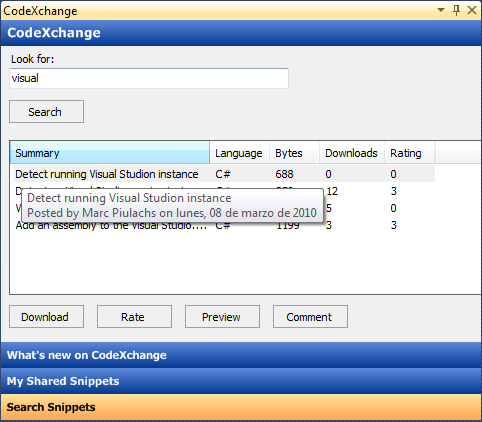Click the CodeXchange blue header bar

[241, 33]
